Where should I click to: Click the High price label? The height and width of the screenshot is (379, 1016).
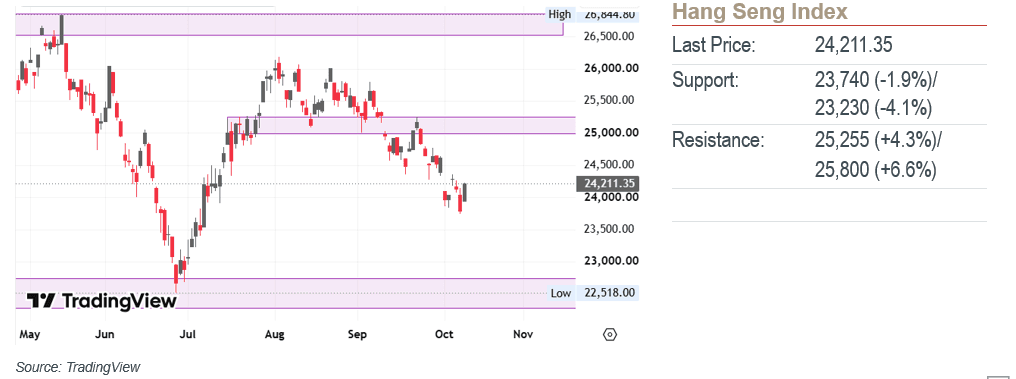point(559,14)
